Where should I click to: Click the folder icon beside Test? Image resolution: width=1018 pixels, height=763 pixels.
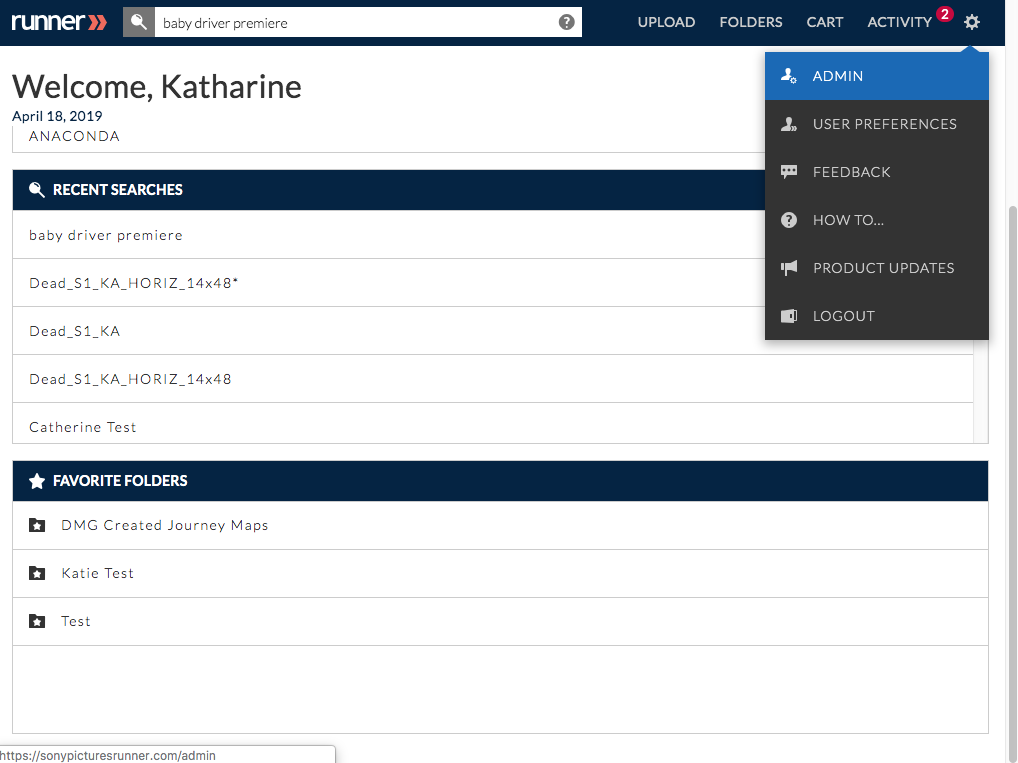[x=37, y=621]
